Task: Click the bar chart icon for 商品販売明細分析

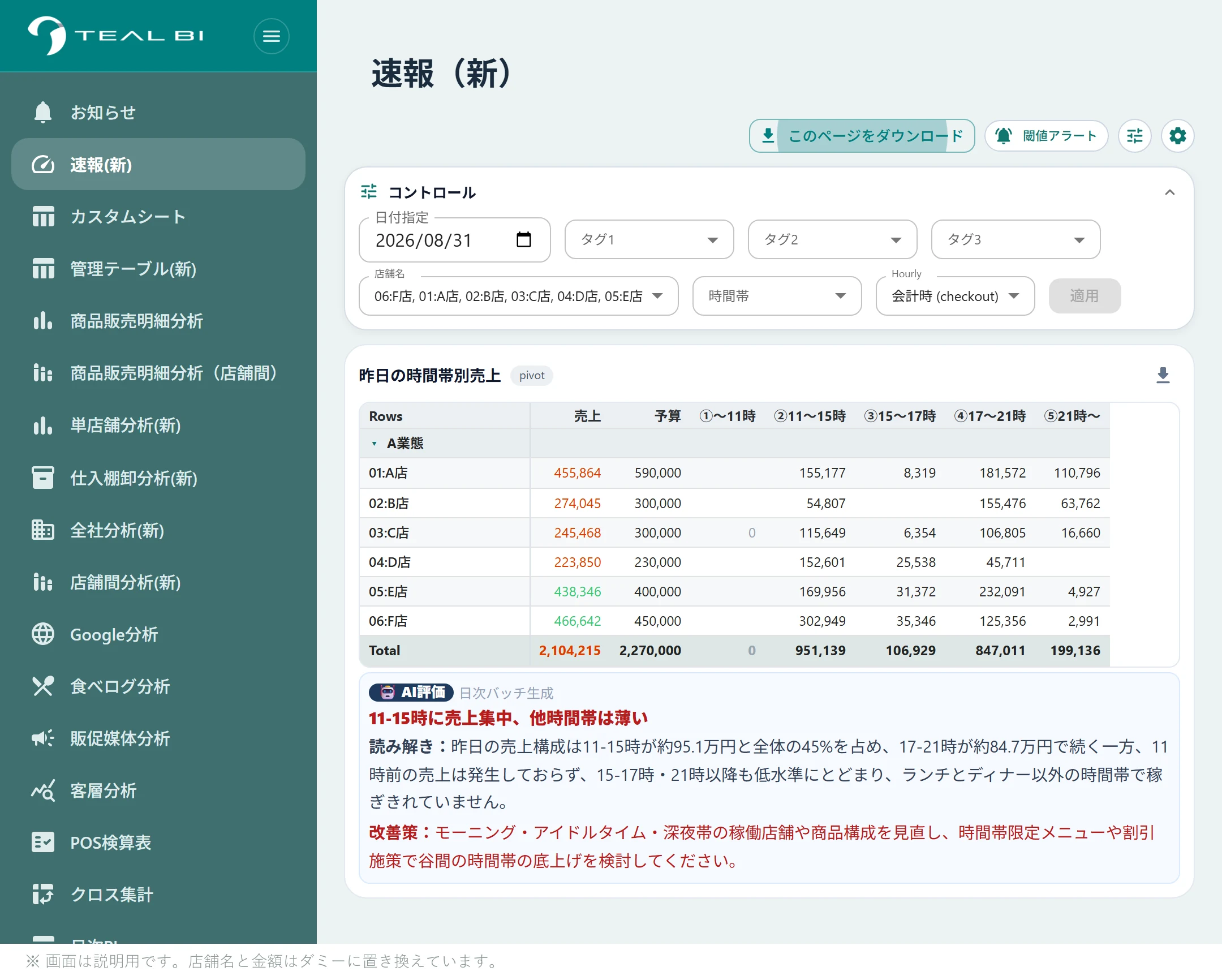Action: (42, 321)
